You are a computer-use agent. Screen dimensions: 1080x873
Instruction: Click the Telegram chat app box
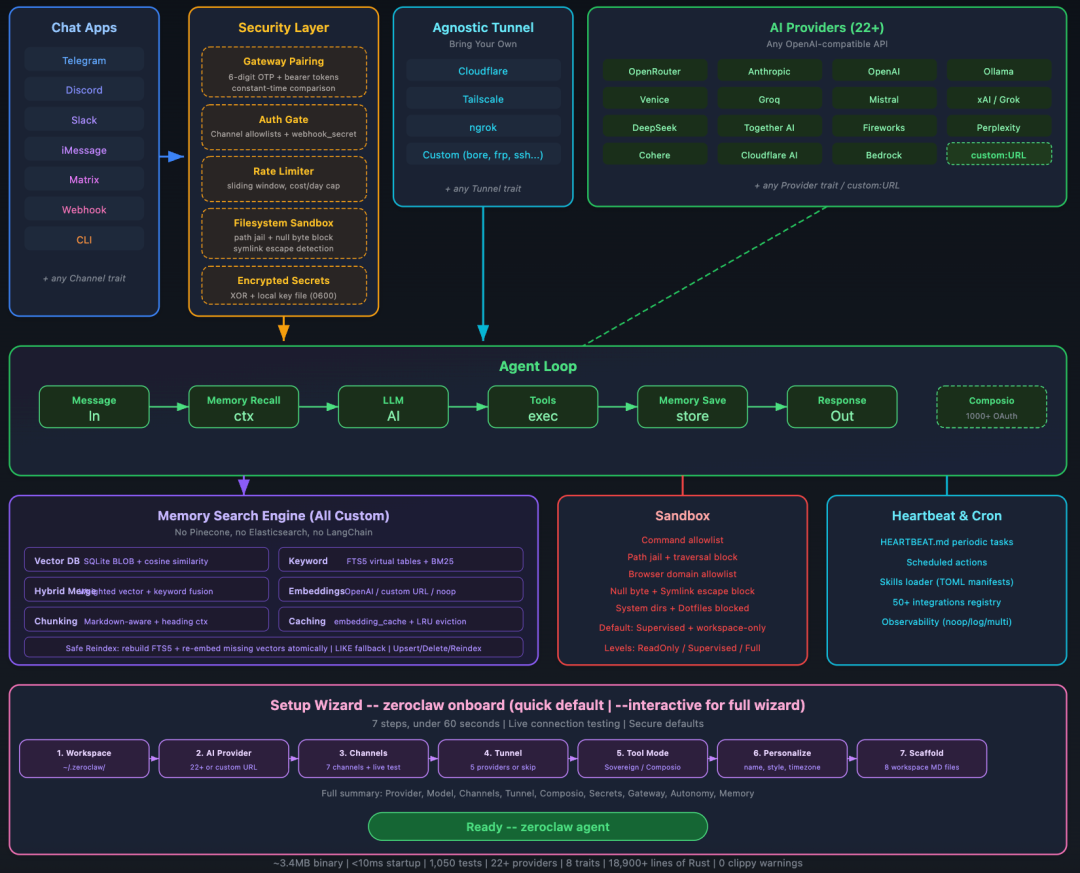[x=84, y=61]
